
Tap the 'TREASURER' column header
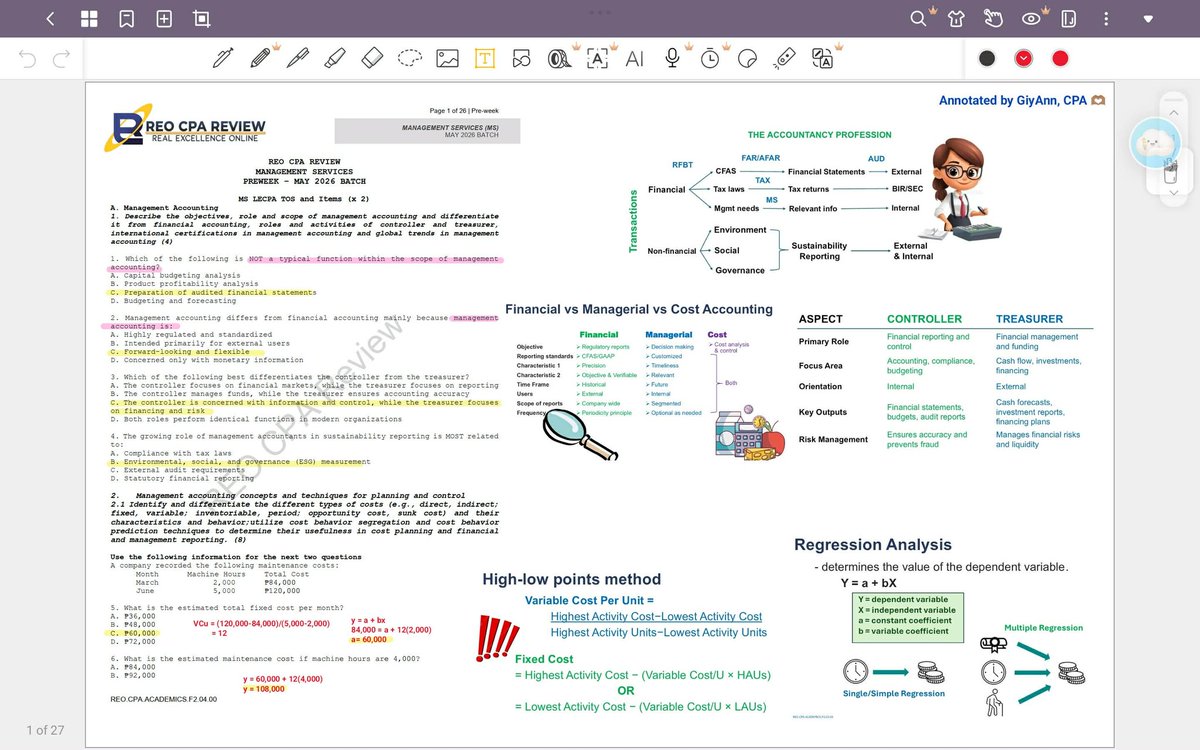pyautogui.click(x=1029, y=319)
